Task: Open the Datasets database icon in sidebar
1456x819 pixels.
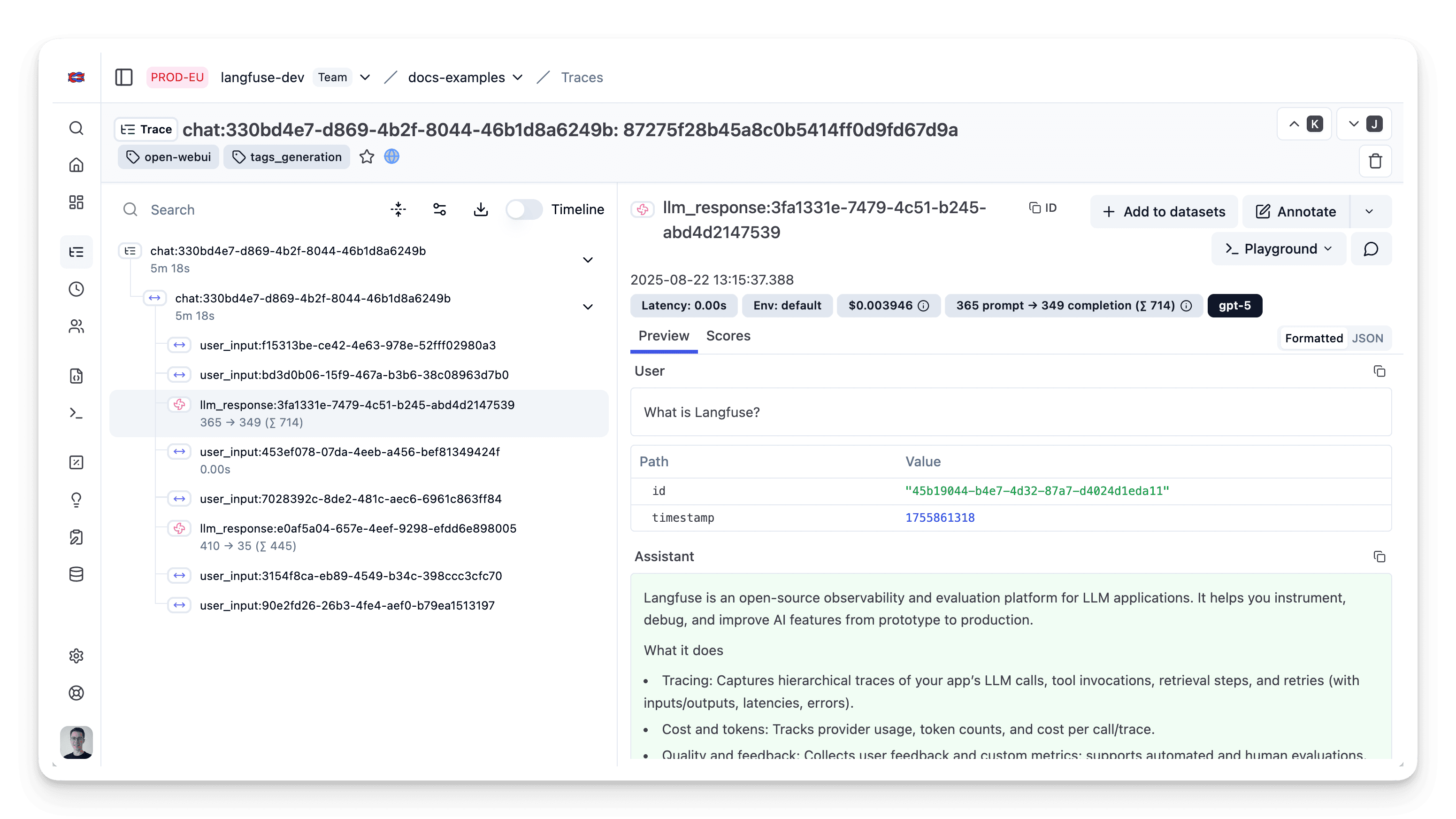Action: (77, 574)
